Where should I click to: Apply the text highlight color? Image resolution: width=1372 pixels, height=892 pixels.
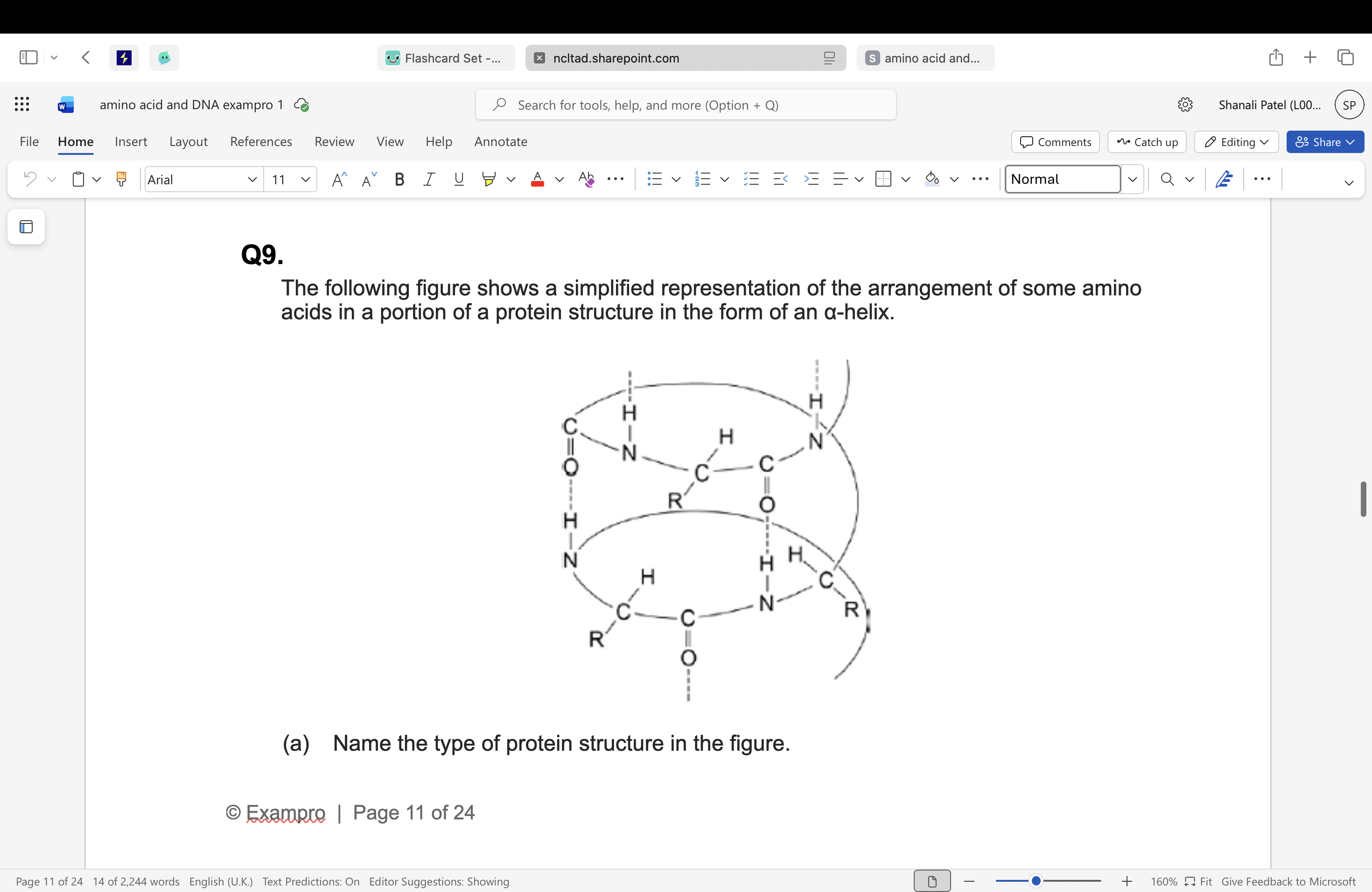pos(488,179)
